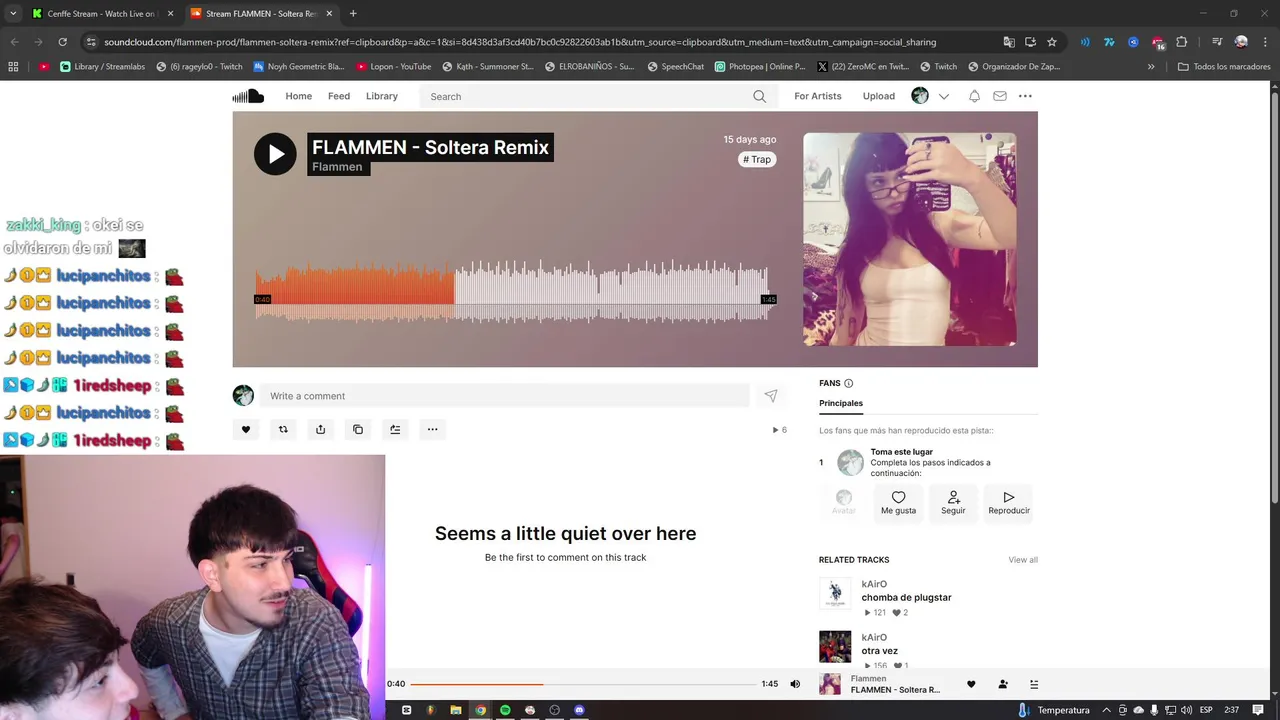Open the header more-options ellipsis menu
This screenshot has height=720, width=1280.
[x=1025, y=96]
